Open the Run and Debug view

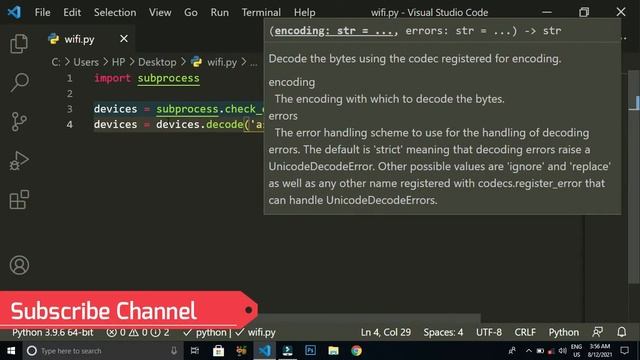click(x=19, y=160)
